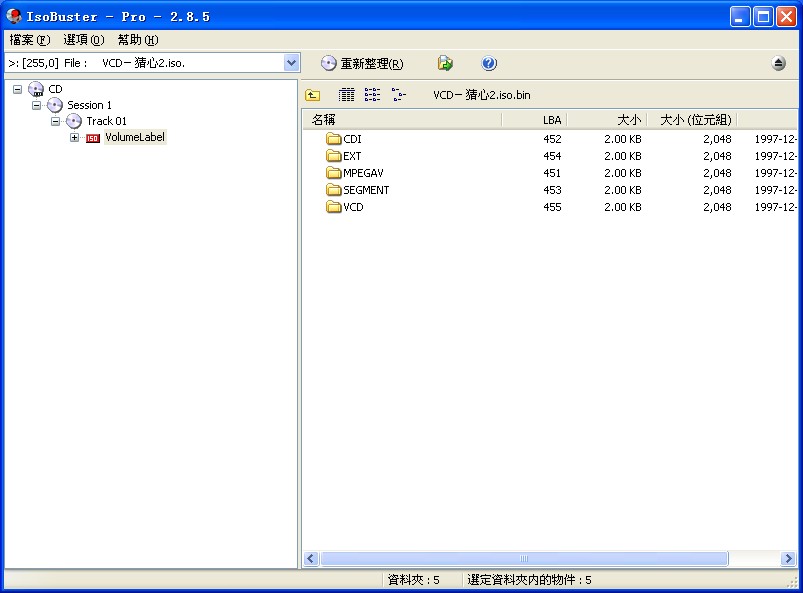
Task: Close the IsoBuster window
Action: (x=786, y=17)
